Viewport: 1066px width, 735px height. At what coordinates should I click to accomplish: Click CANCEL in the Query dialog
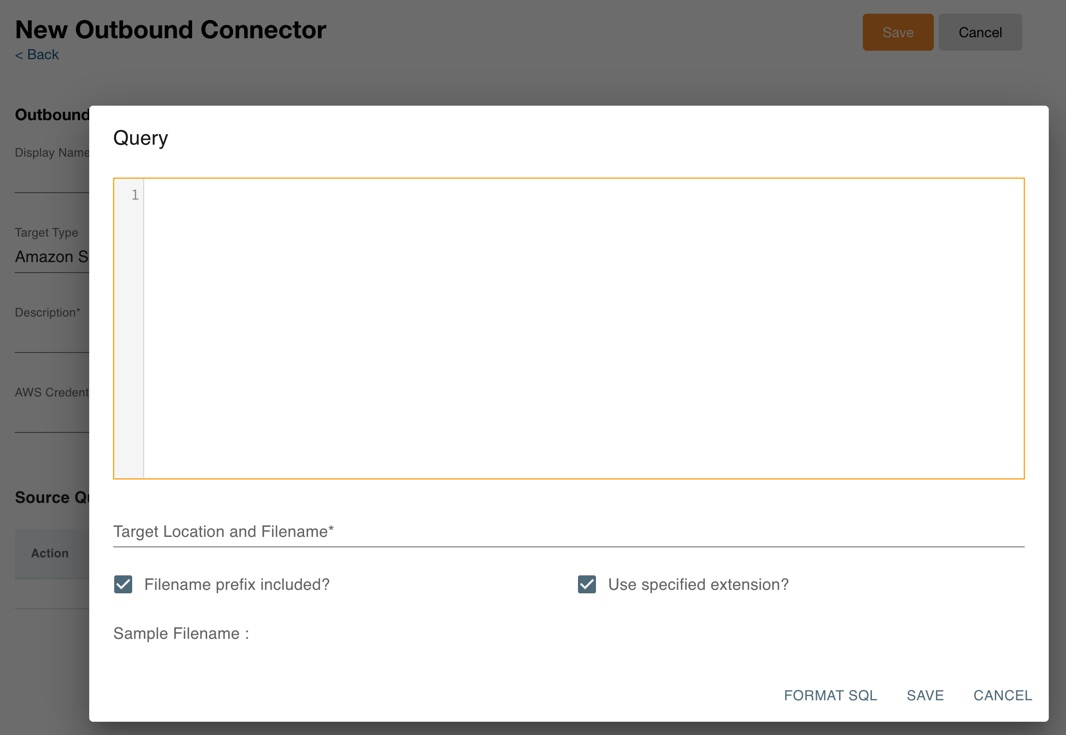point(1002,695)
